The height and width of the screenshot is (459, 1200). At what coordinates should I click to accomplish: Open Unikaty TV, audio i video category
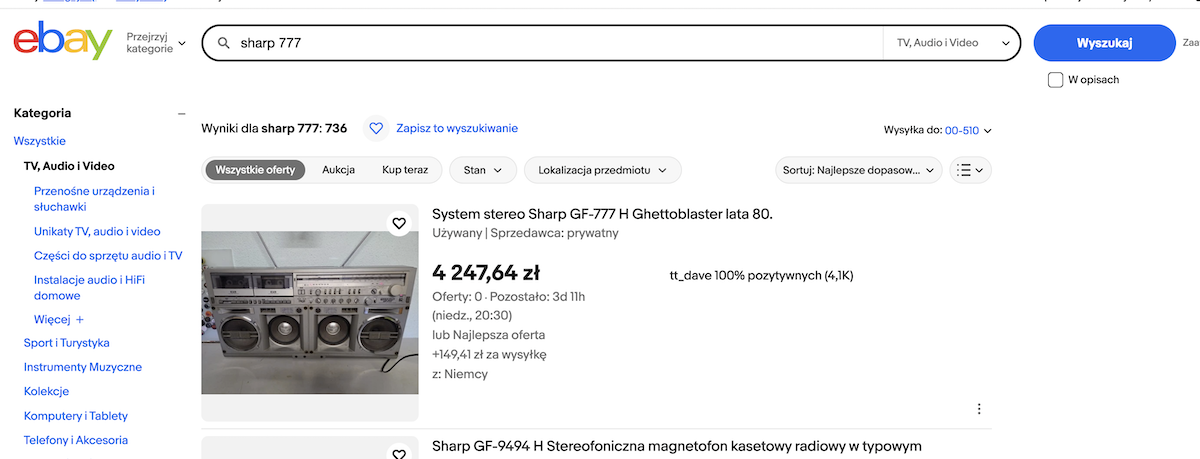[97, 231]
